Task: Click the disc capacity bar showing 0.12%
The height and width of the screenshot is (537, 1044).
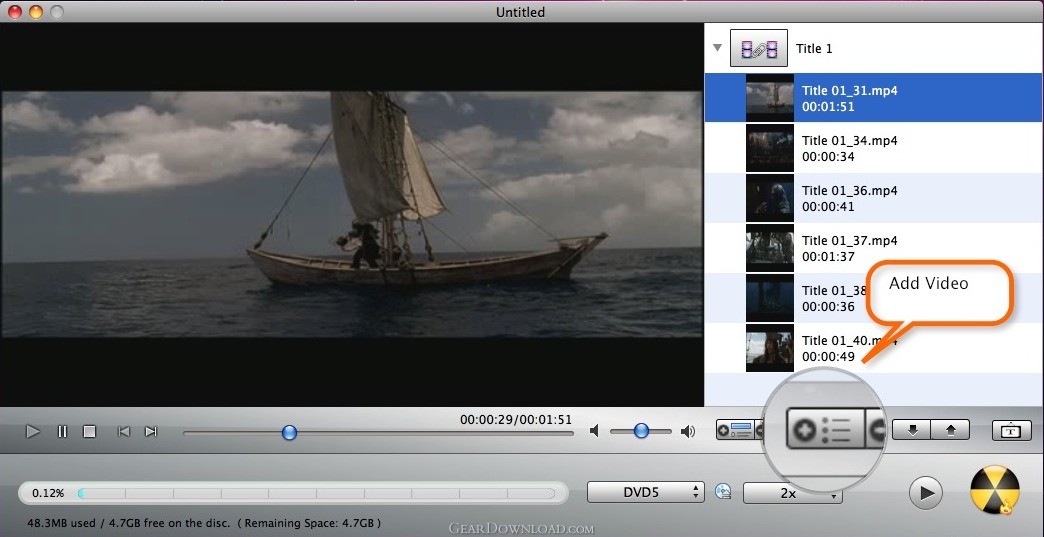Action: [293, 493]
